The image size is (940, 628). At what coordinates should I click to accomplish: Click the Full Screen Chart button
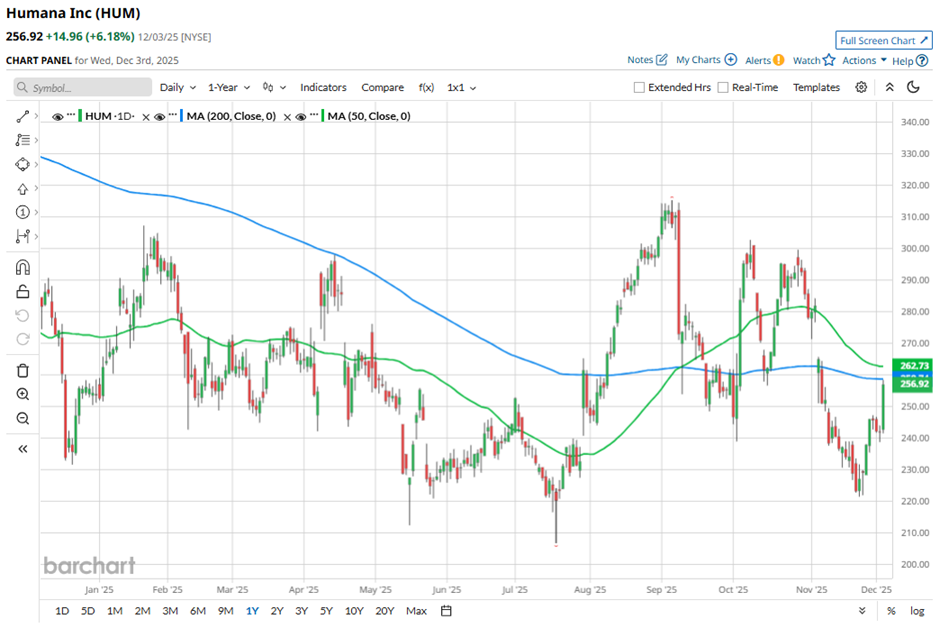(x=884, y=41)
